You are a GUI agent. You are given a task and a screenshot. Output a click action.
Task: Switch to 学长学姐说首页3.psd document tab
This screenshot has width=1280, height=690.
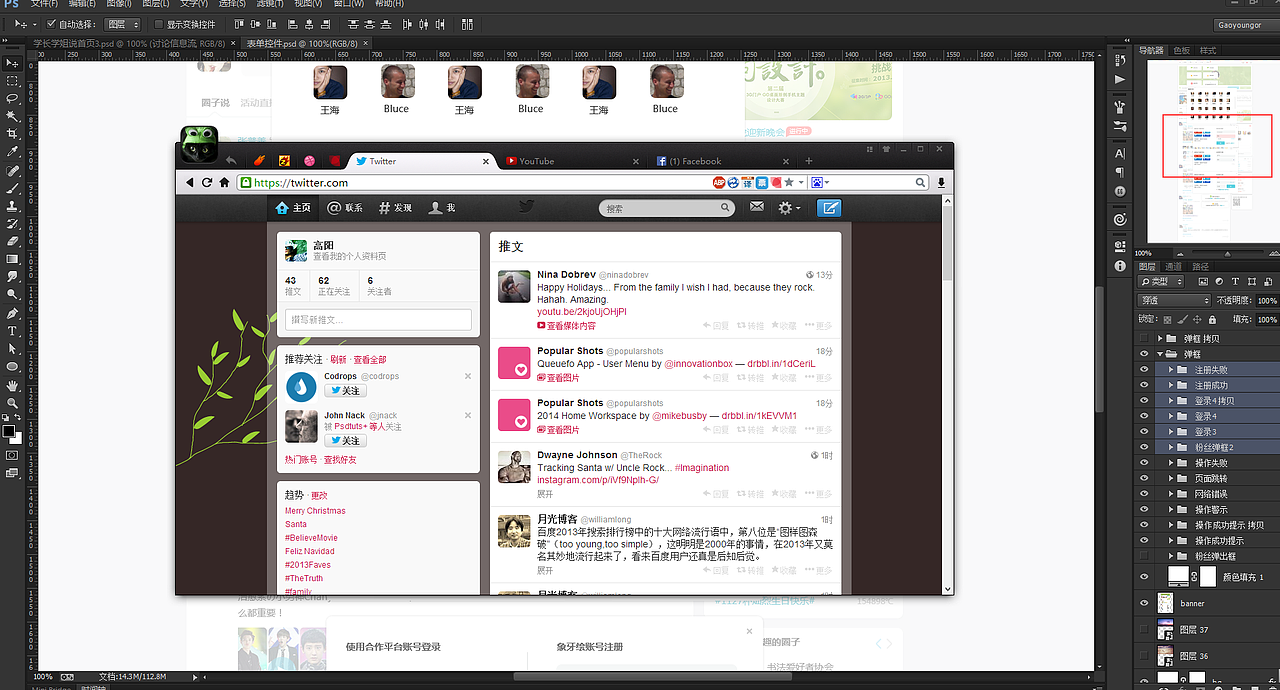130,43
